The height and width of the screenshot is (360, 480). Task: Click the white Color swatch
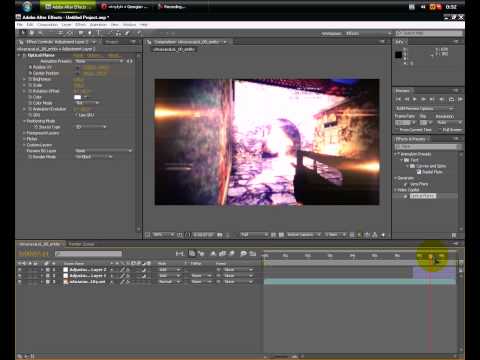pos(78,97)
